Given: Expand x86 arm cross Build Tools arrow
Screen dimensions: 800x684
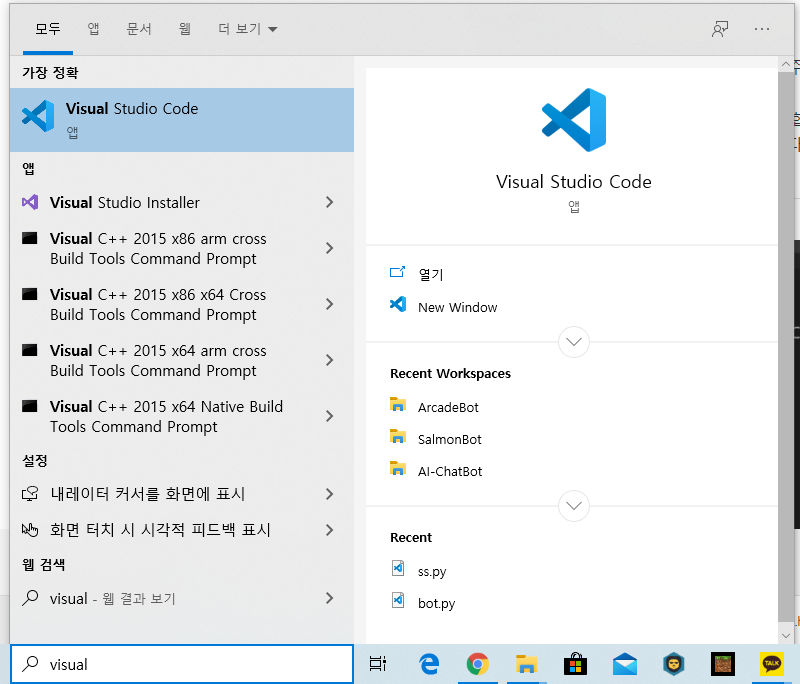Looking at the screenshot, I should [x=330, y=248].
